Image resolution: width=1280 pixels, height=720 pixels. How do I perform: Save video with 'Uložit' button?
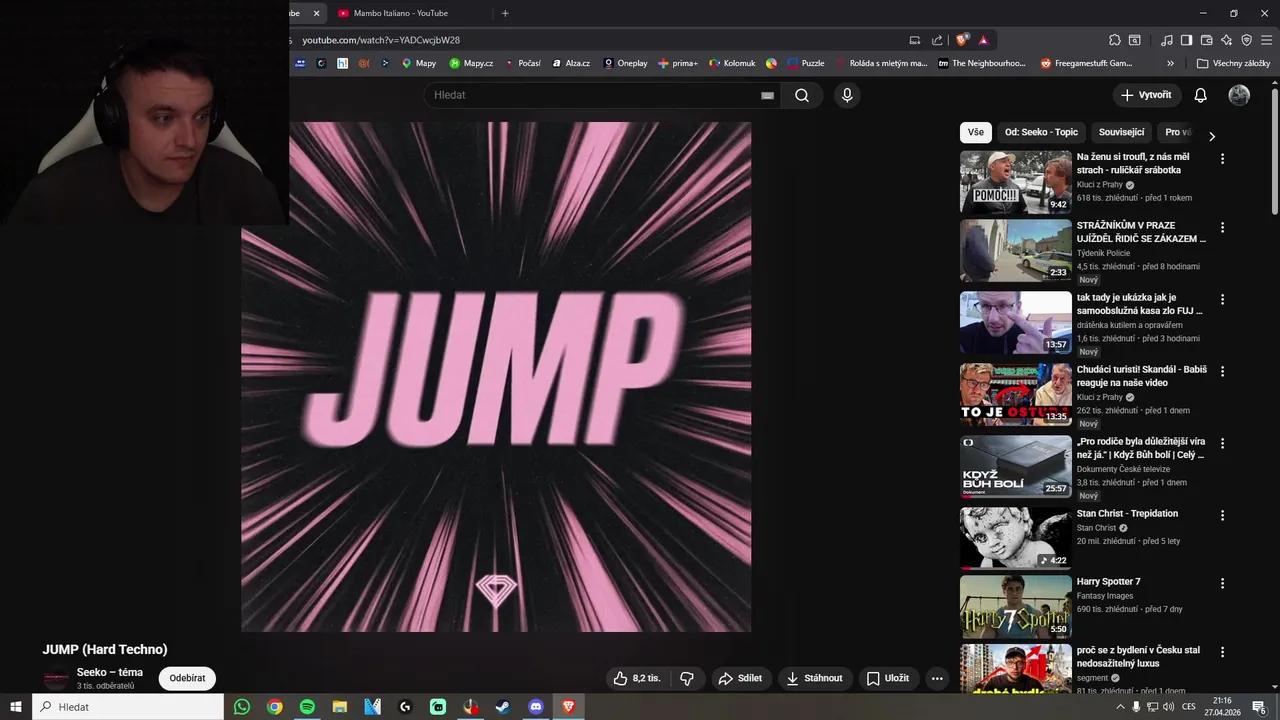[888, 678]
